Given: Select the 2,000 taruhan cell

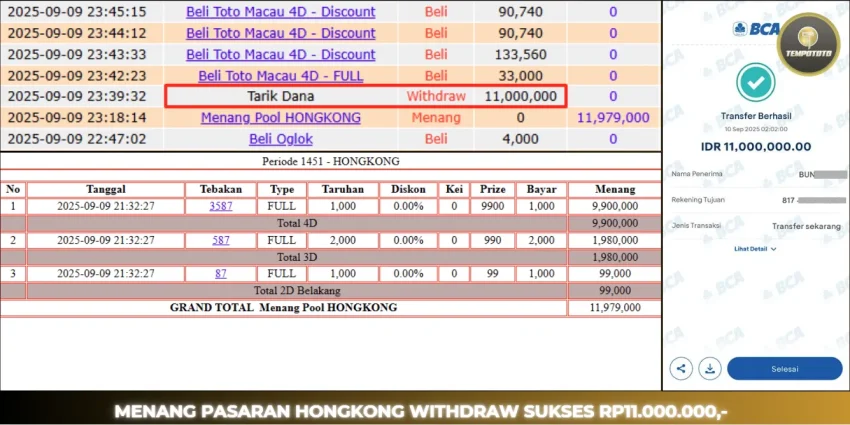Looking at the screenshot, I should (343, 240).
